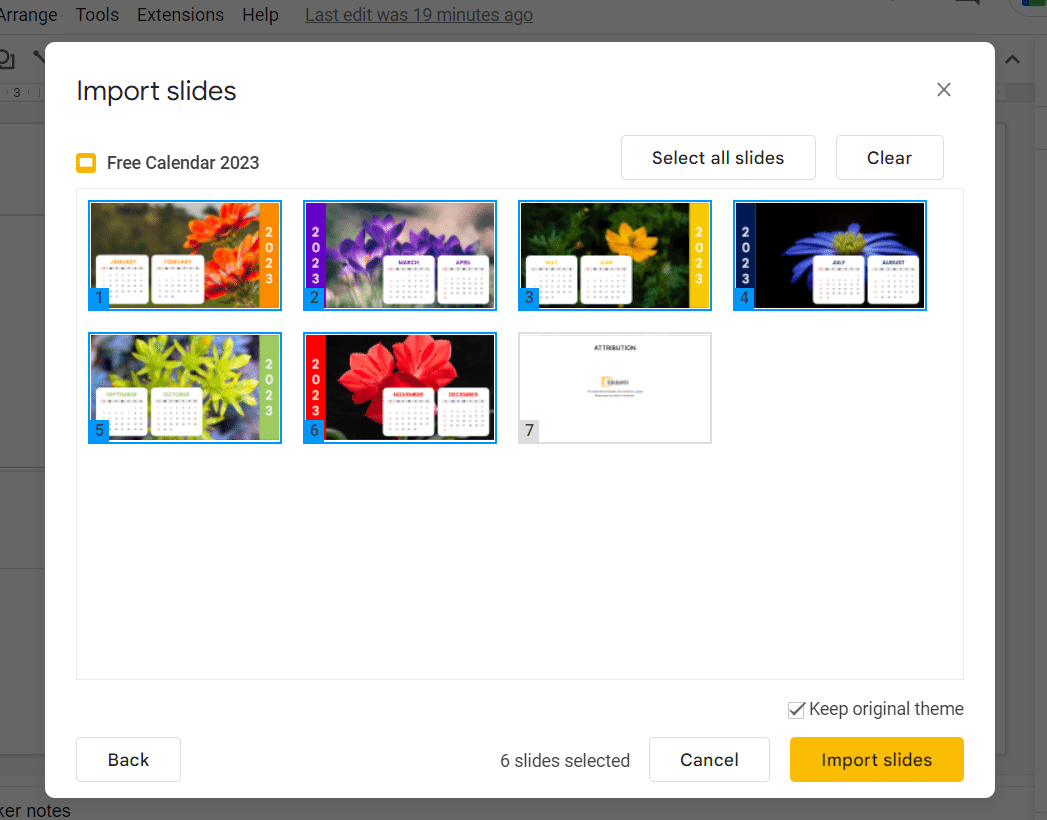Screen dimensions: 1047x820
Task: Click the Select all slides button
Action: click(718, 158)
